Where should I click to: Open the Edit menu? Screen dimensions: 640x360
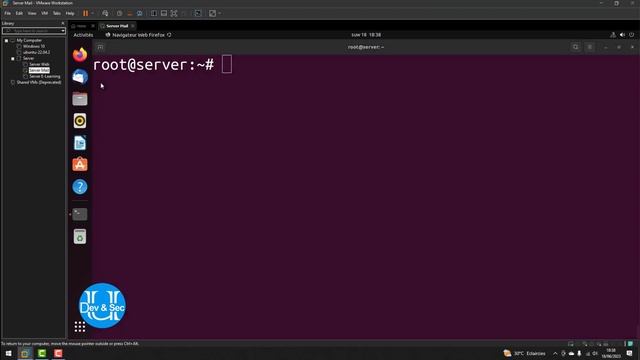(19, 13)
